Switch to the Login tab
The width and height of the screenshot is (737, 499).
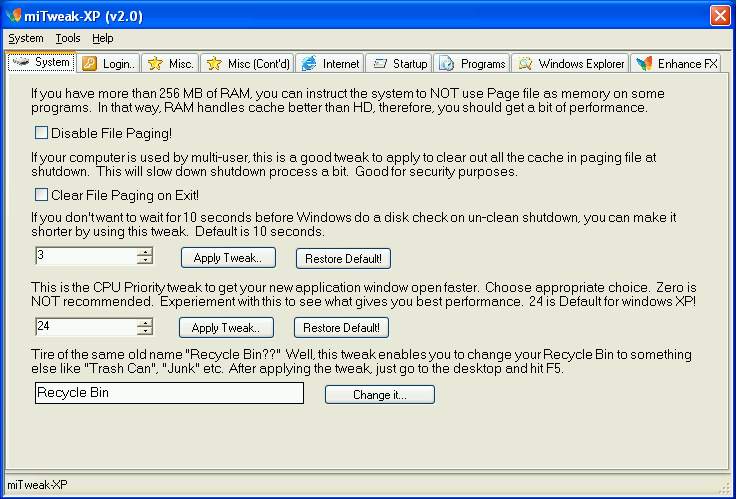coord(109,63)
